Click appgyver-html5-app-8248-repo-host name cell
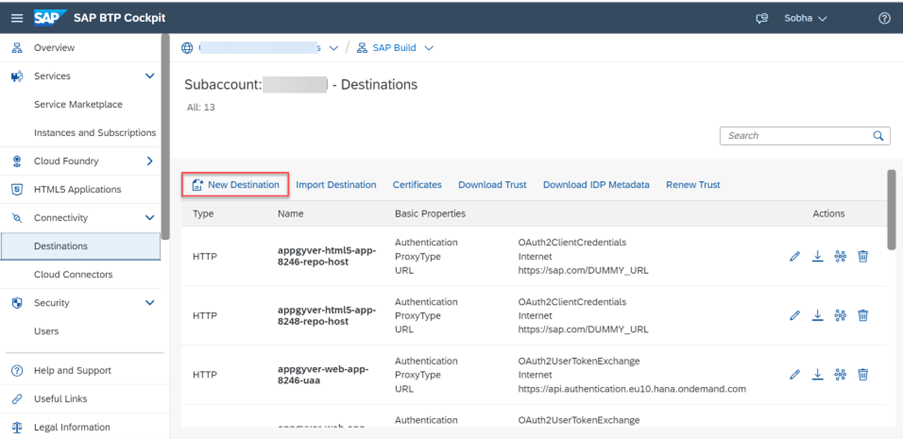Viewport: 903px width, 439px height. (327, 316)
